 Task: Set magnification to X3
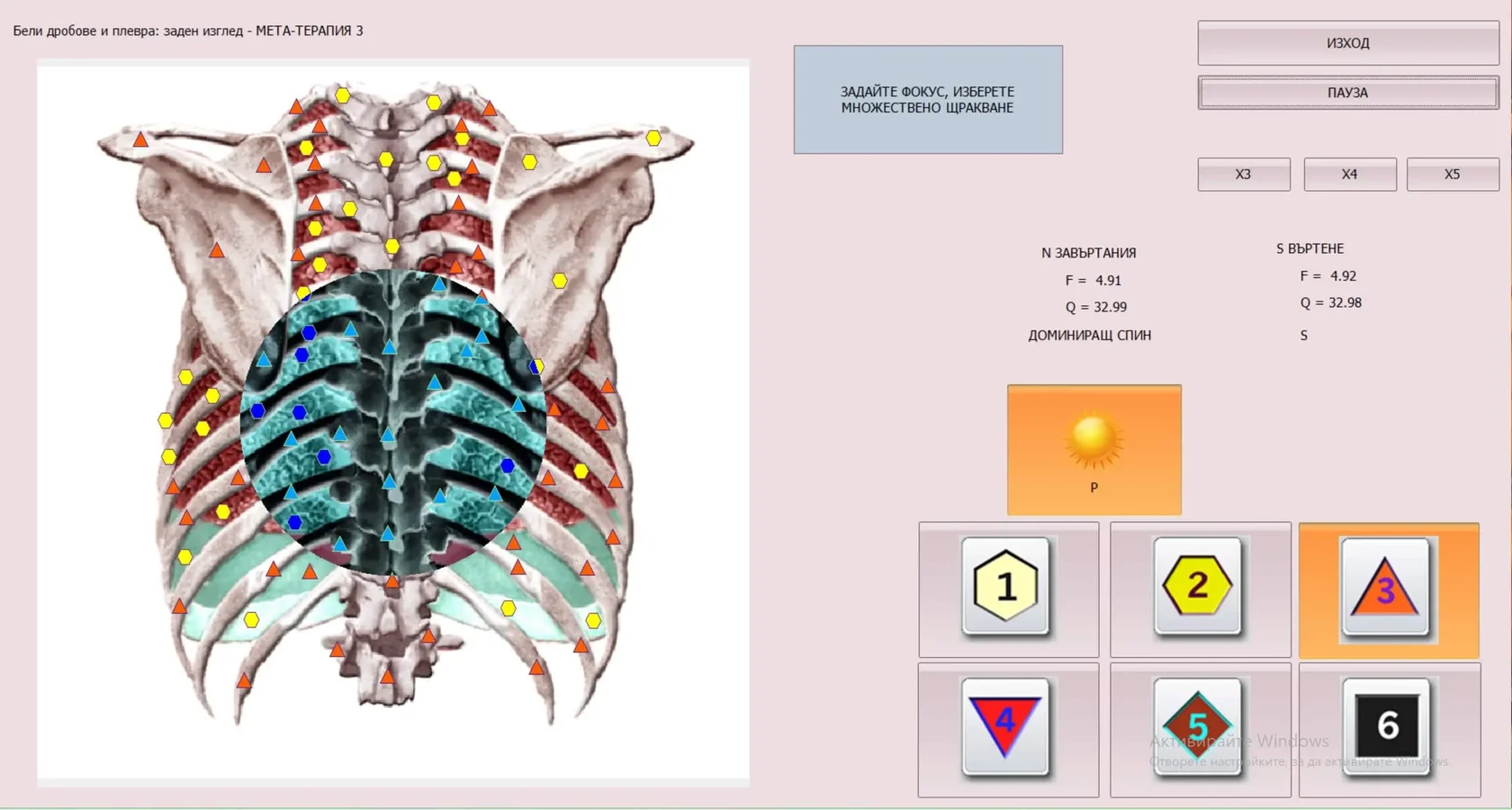point(1243,175)
